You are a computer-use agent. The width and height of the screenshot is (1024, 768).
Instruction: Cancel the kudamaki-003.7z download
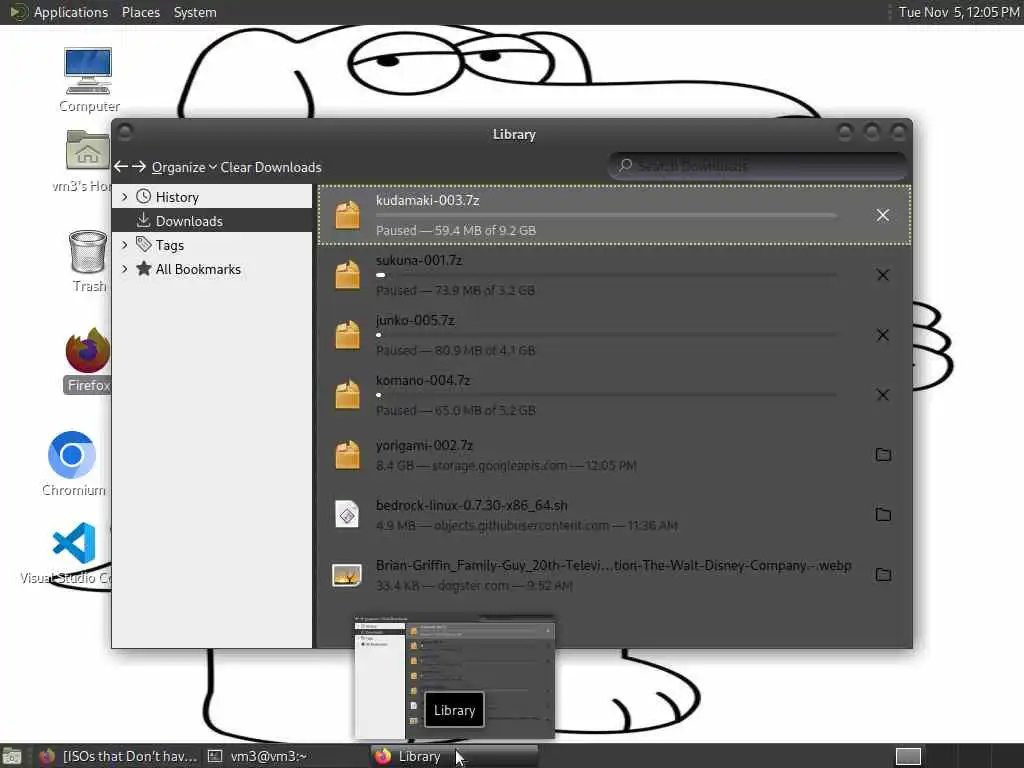pyautogui.click(x=882, y=216)
